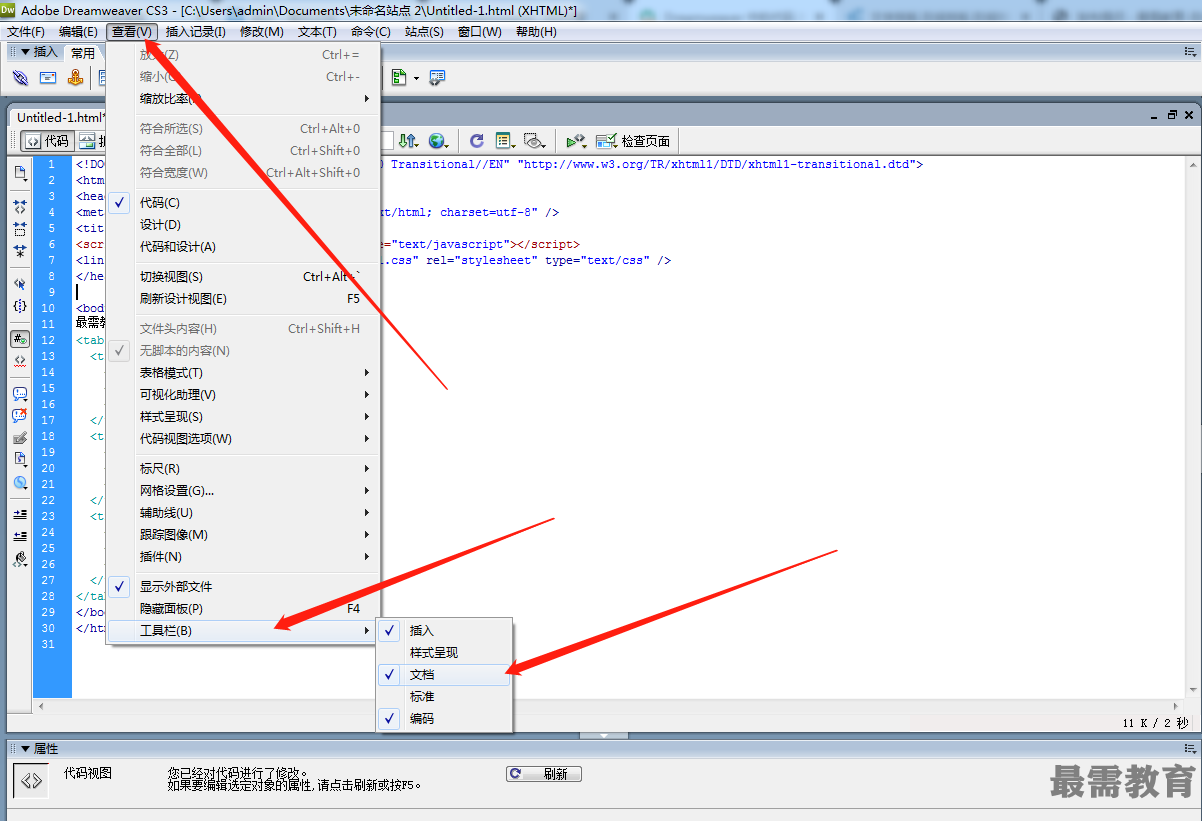Click the Validate Markup icon
Screen dimensions: 1202x821
[576, 141]
